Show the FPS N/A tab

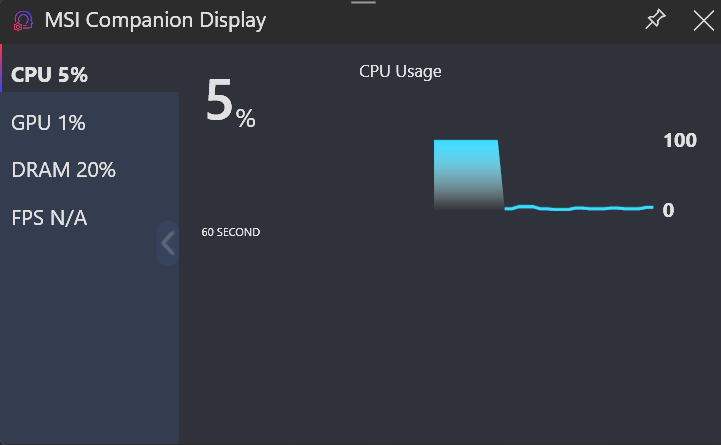point(49,217)
